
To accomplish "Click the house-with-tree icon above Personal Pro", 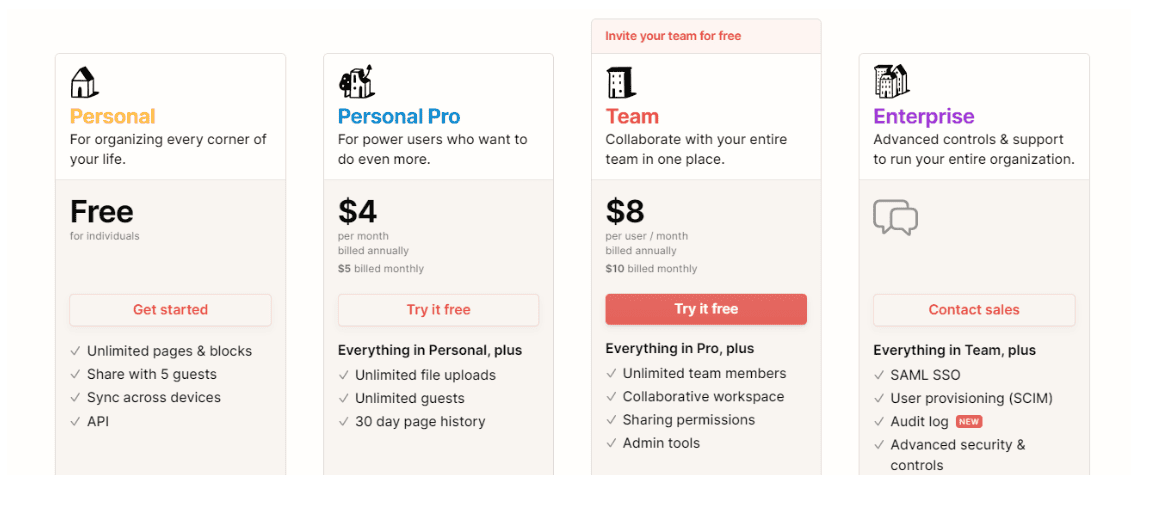I will 355,81.
